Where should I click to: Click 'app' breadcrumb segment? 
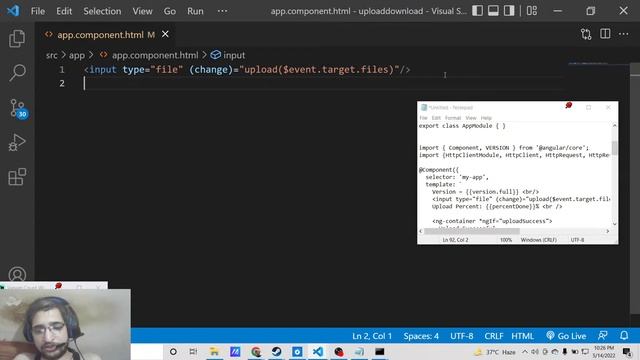[77, 55]
